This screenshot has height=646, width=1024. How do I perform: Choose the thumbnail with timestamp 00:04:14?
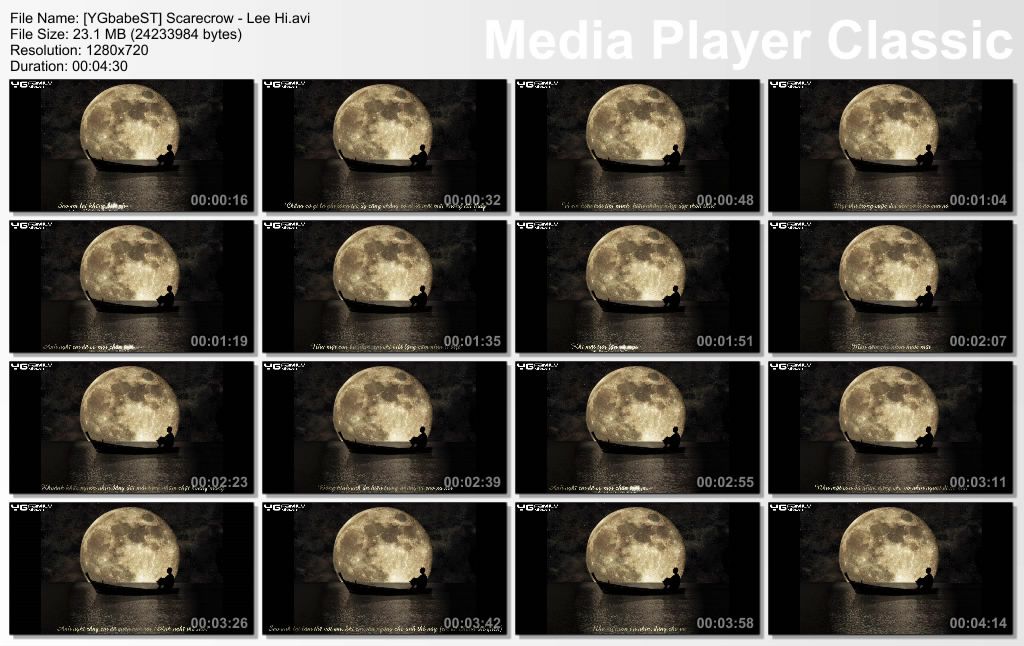[890, 568]
